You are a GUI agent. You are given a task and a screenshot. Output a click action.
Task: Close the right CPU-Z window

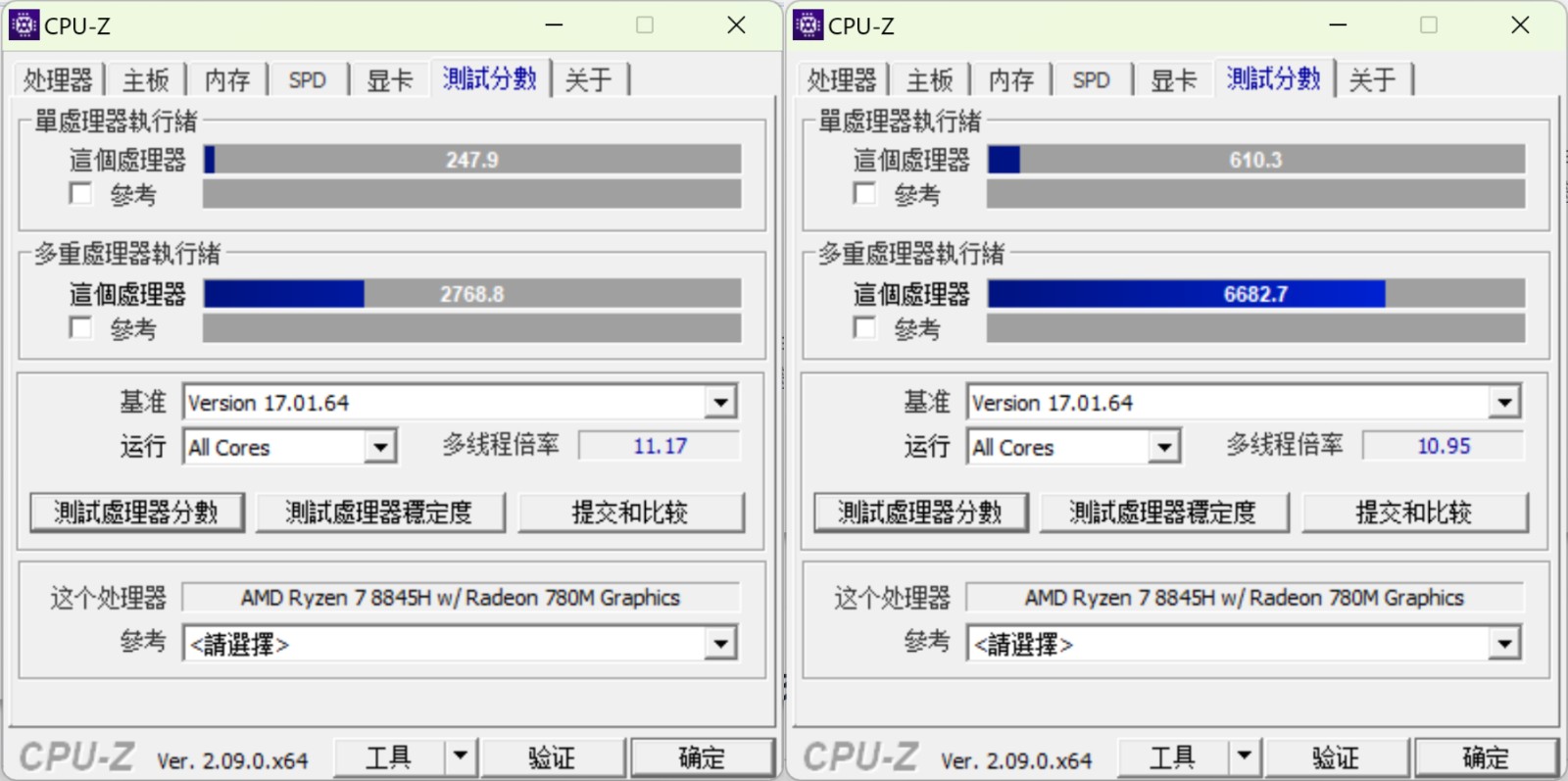[x=1520, y=24]
